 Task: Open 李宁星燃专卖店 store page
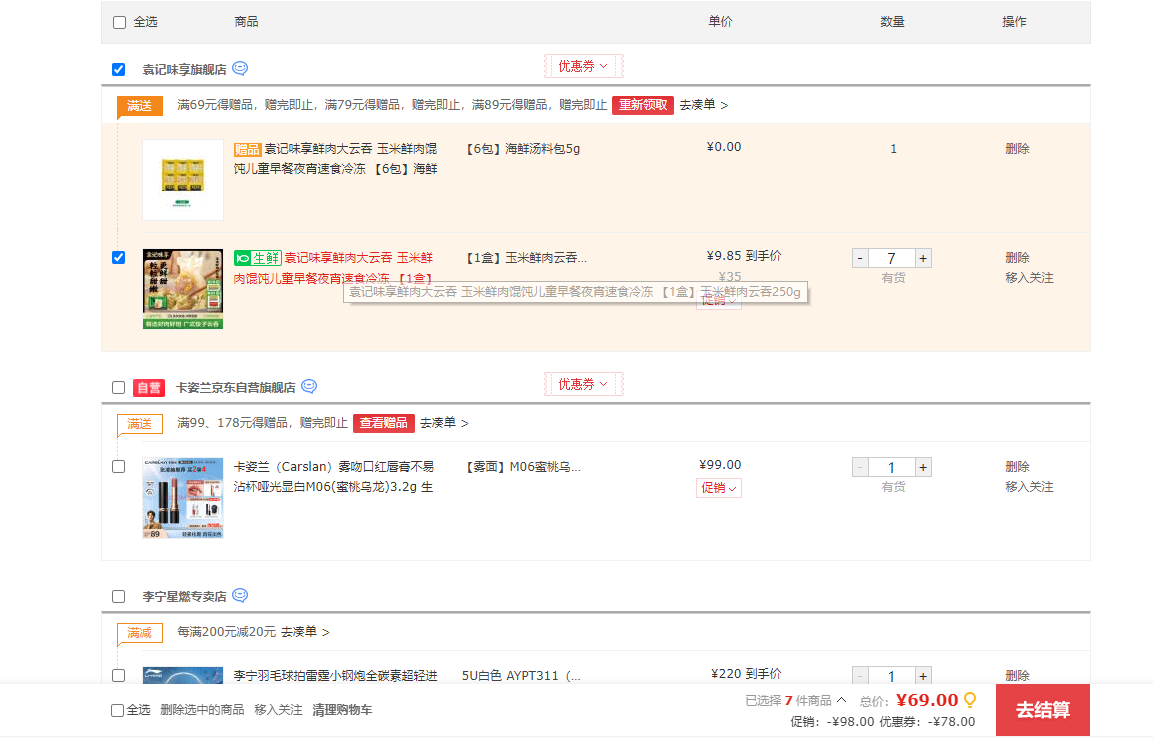pyautogui.click(x=184, y=596)
